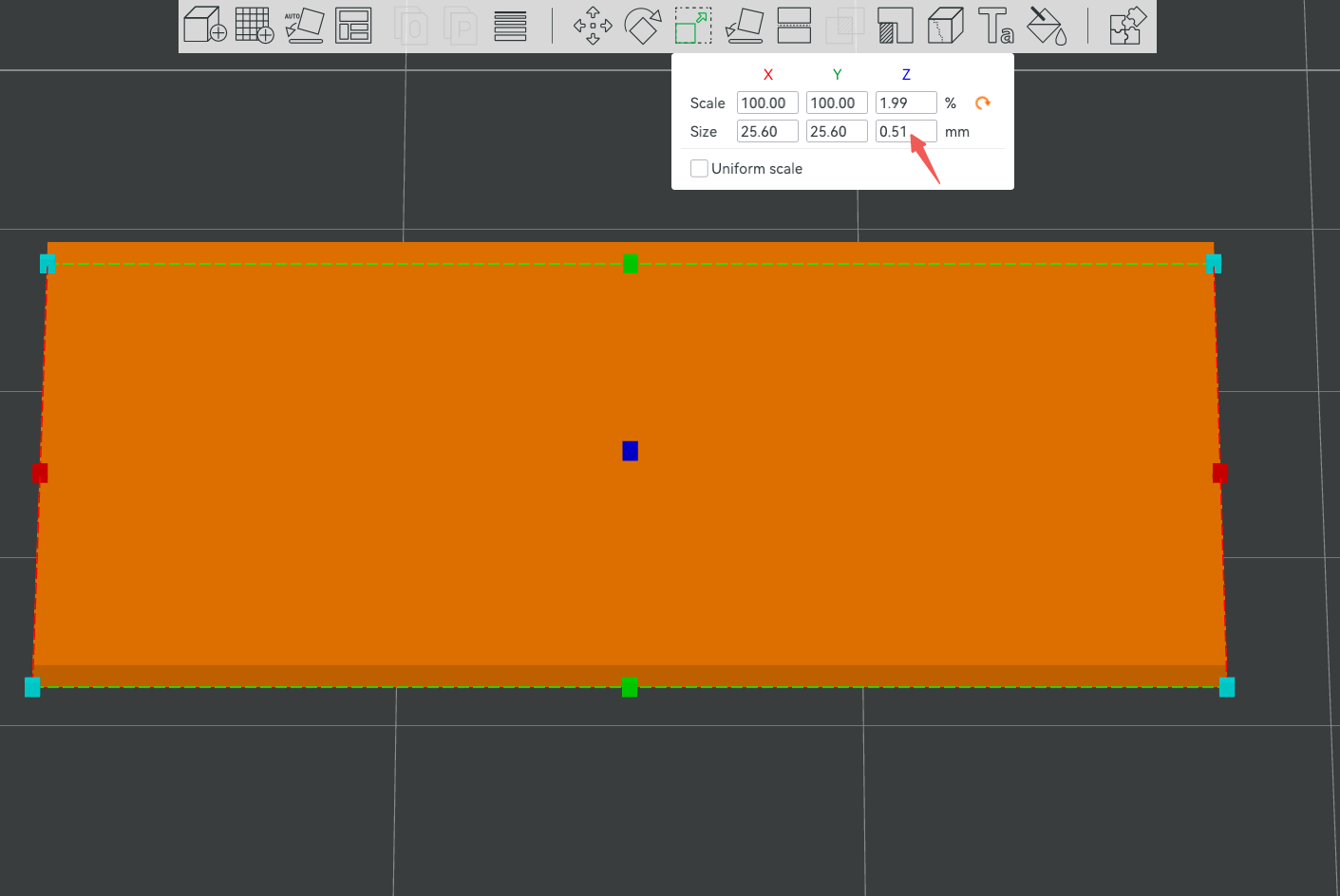Click the "mm" unit label
1340x896 pixels.
[x=957, y=132]
